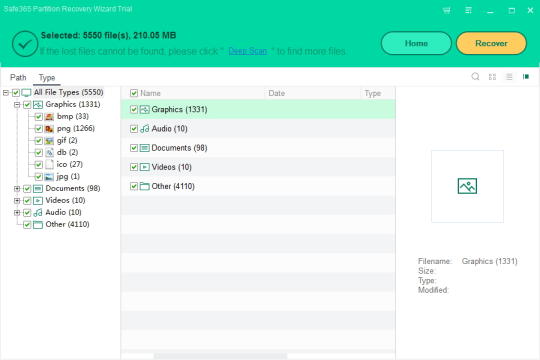540x360 pixels.
Task: Sort by the Type column header
Action: tap(373, 93)
